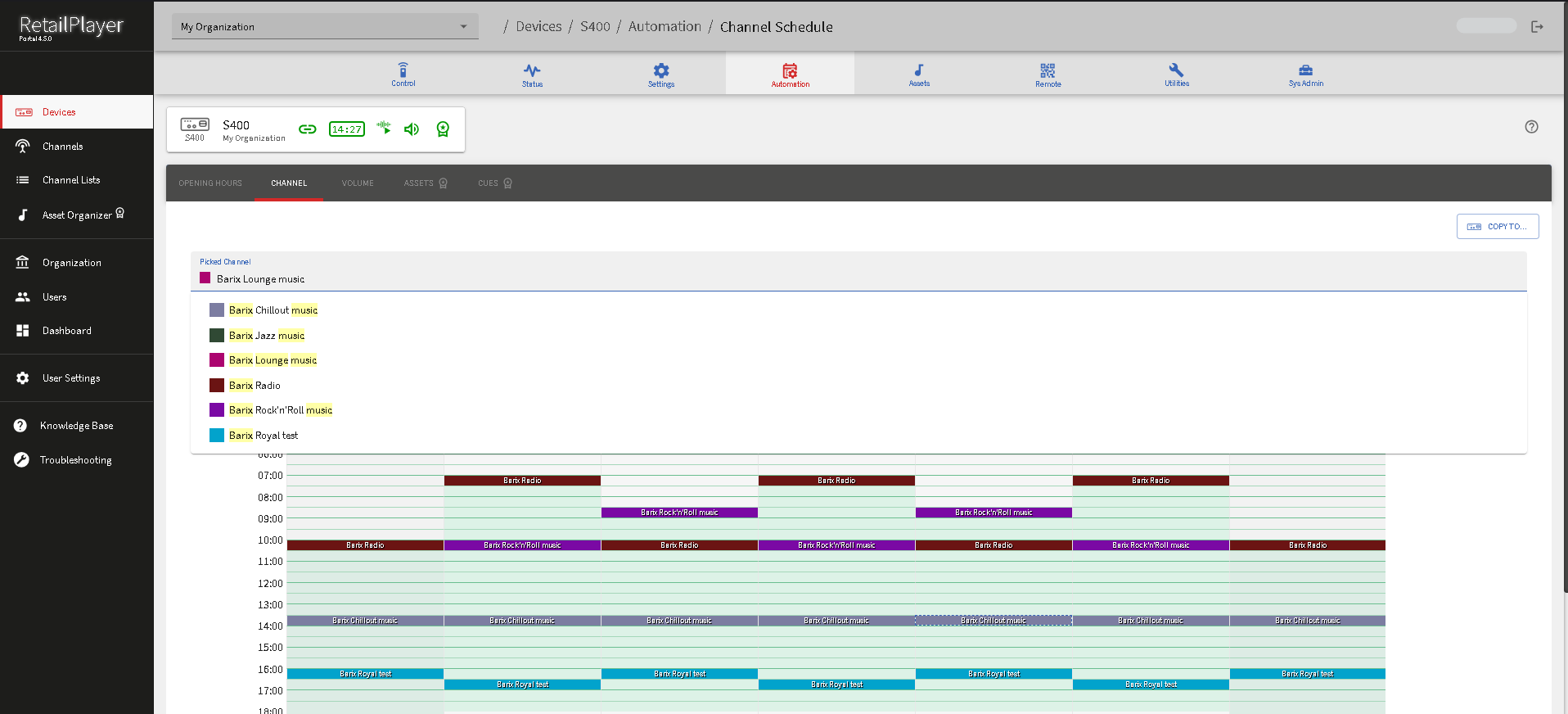Select the dashed Barix Chillout schedule block

pyautogui.click(x=993, y=621)
